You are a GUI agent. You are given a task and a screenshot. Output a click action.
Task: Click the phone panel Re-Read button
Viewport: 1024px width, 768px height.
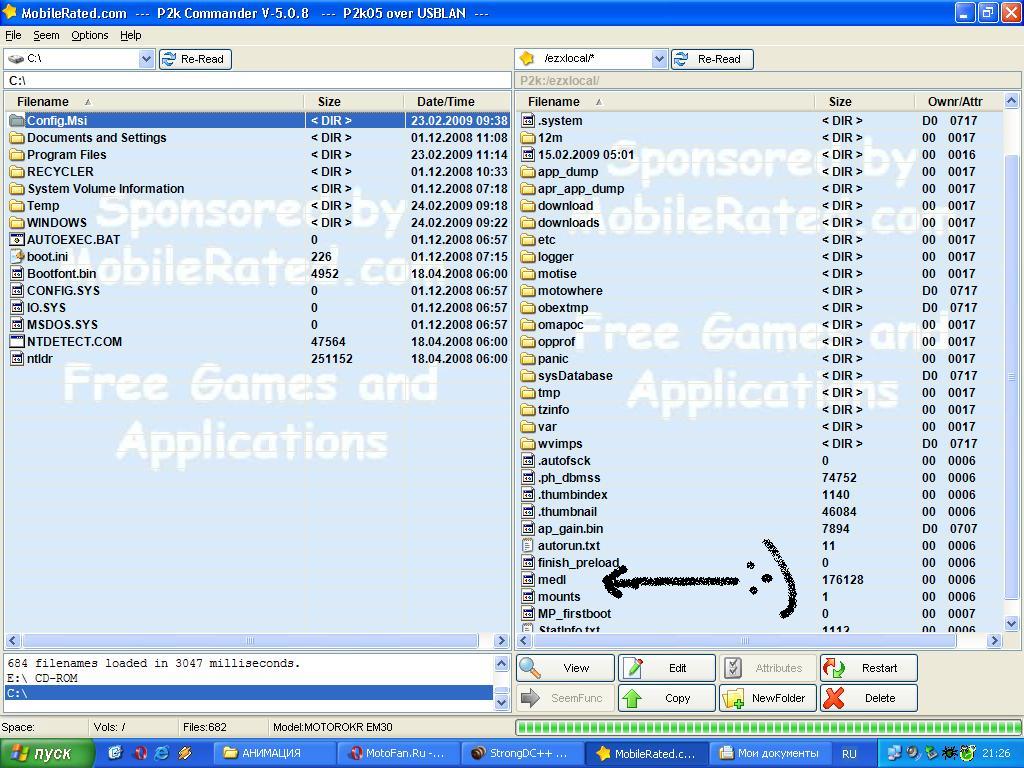tap(712, 59)
